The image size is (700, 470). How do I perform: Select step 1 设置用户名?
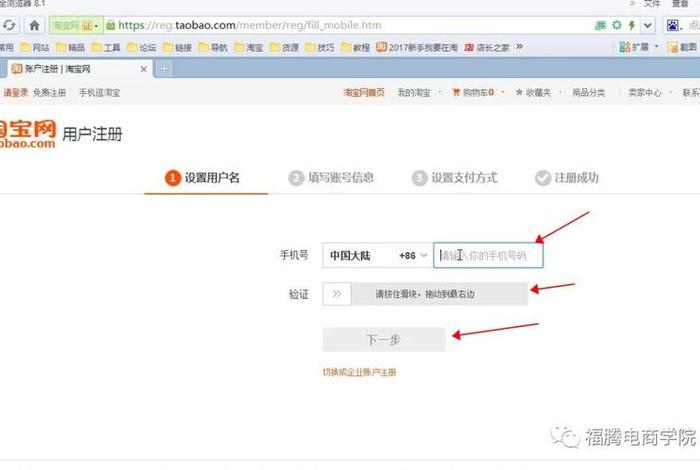203,178
